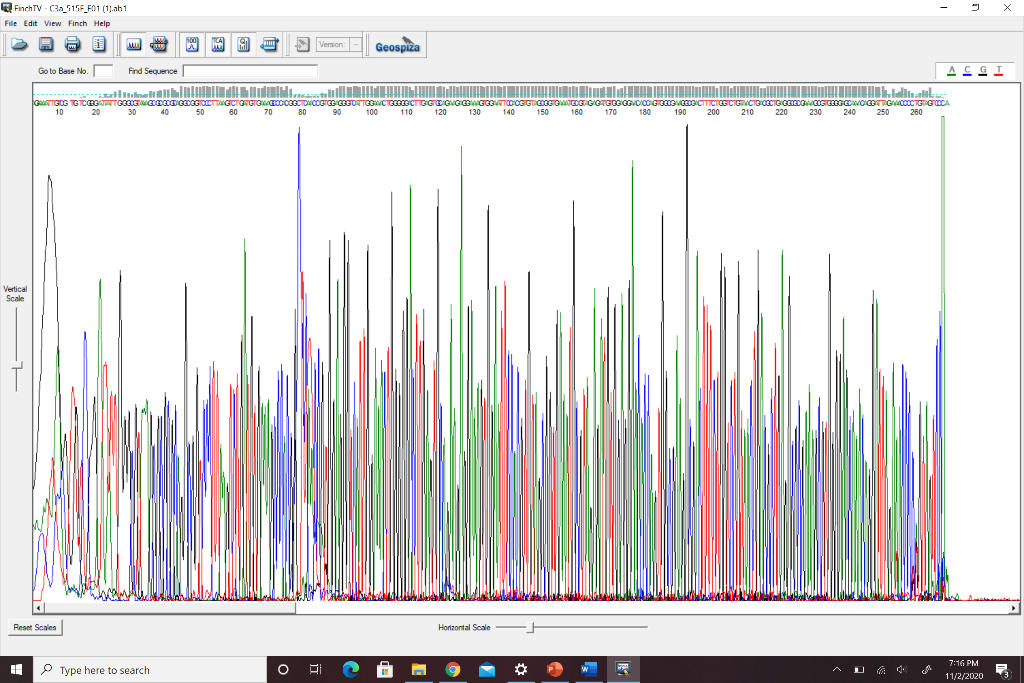Switch to single-pane chromatogram view icon
The height and width of the screenshot is (683, 1024).
(x=133, y=44)
